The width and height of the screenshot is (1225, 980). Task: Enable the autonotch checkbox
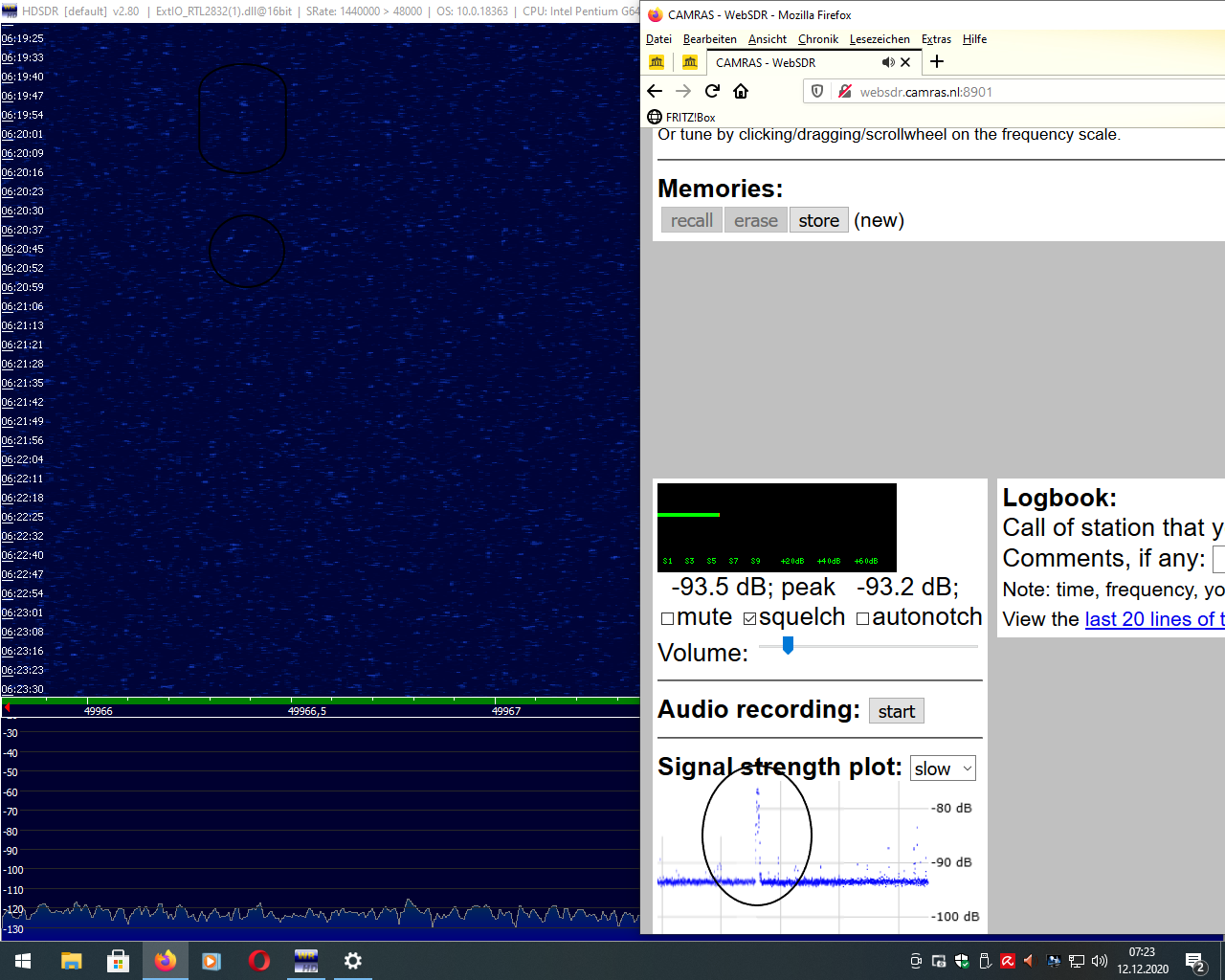point(863,618)
